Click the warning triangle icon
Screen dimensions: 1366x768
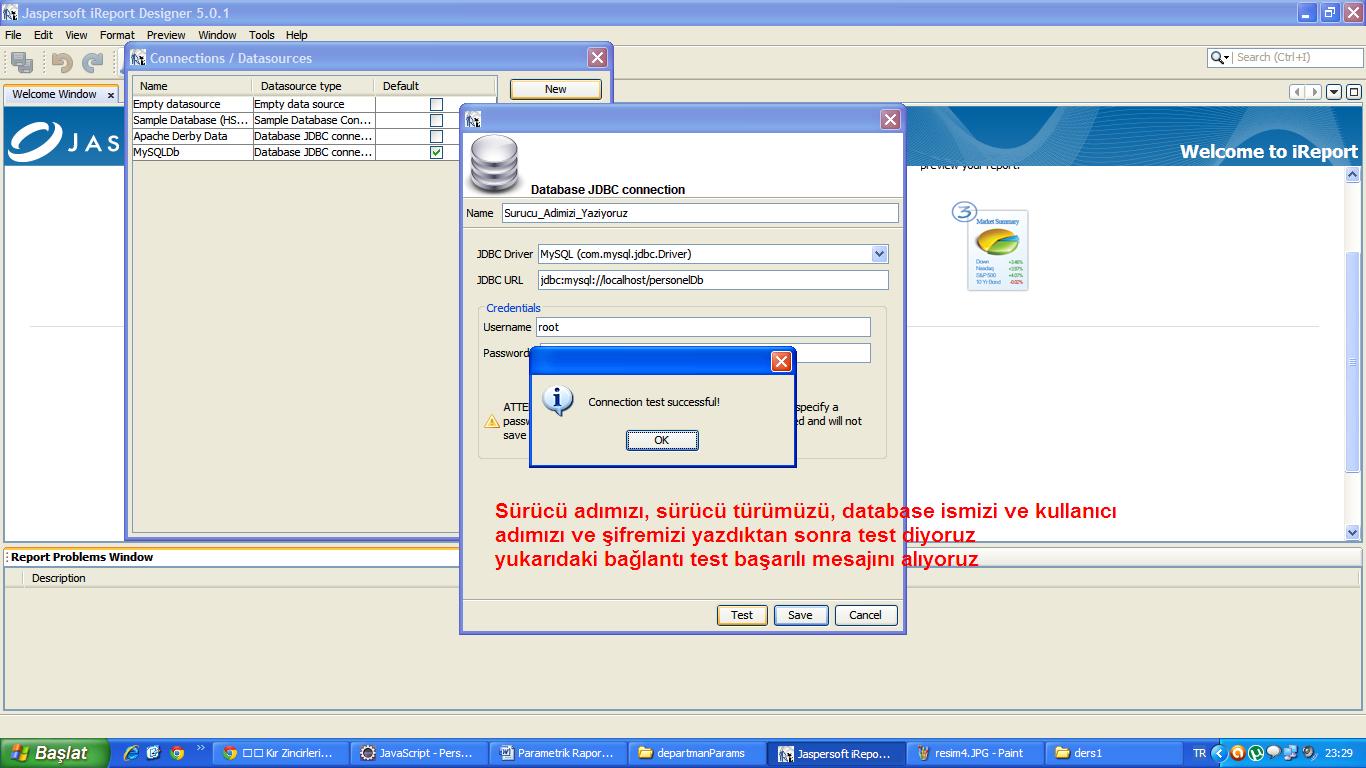[491, 422]
